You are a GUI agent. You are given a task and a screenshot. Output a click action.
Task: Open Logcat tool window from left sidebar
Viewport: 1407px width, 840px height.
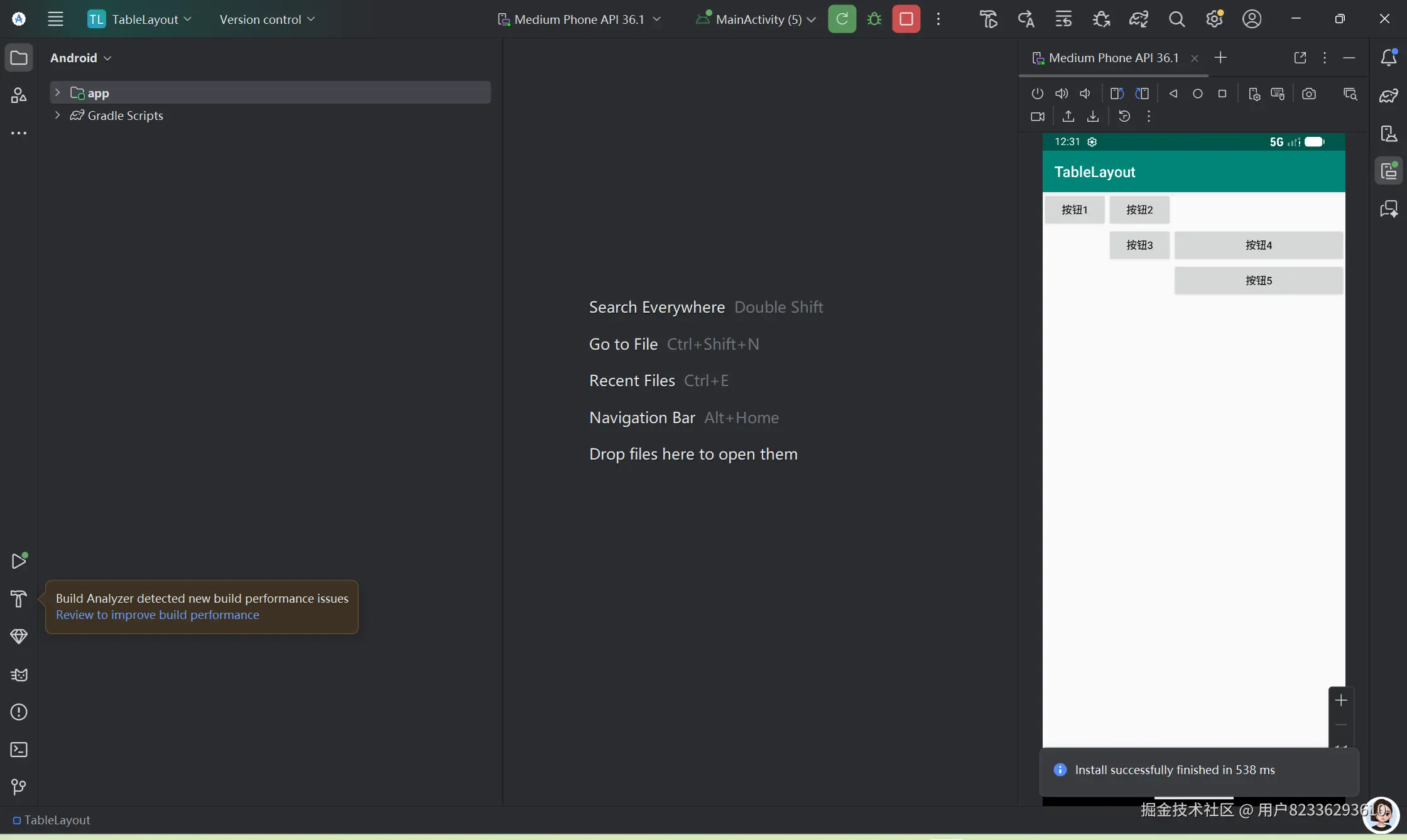pyautogui.click(x=19, y=675)
